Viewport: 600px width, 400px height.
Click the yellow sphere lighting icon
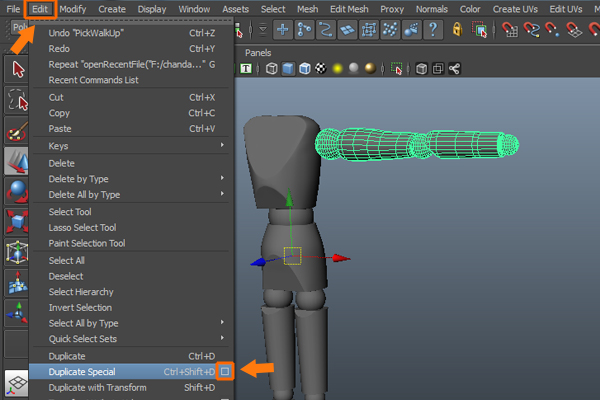coord(339,69)
